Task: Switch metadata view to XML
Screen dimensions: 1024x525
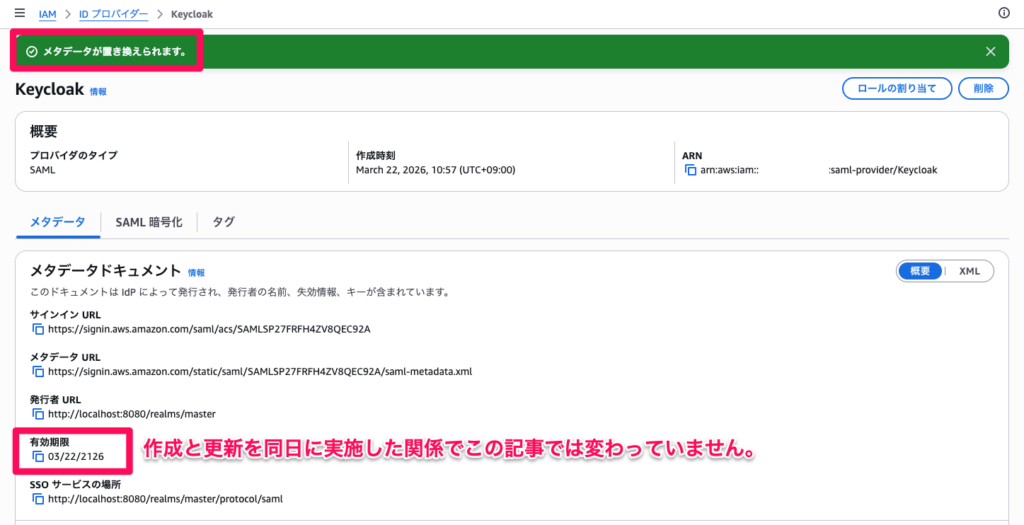Action: [x=969, y=271]
